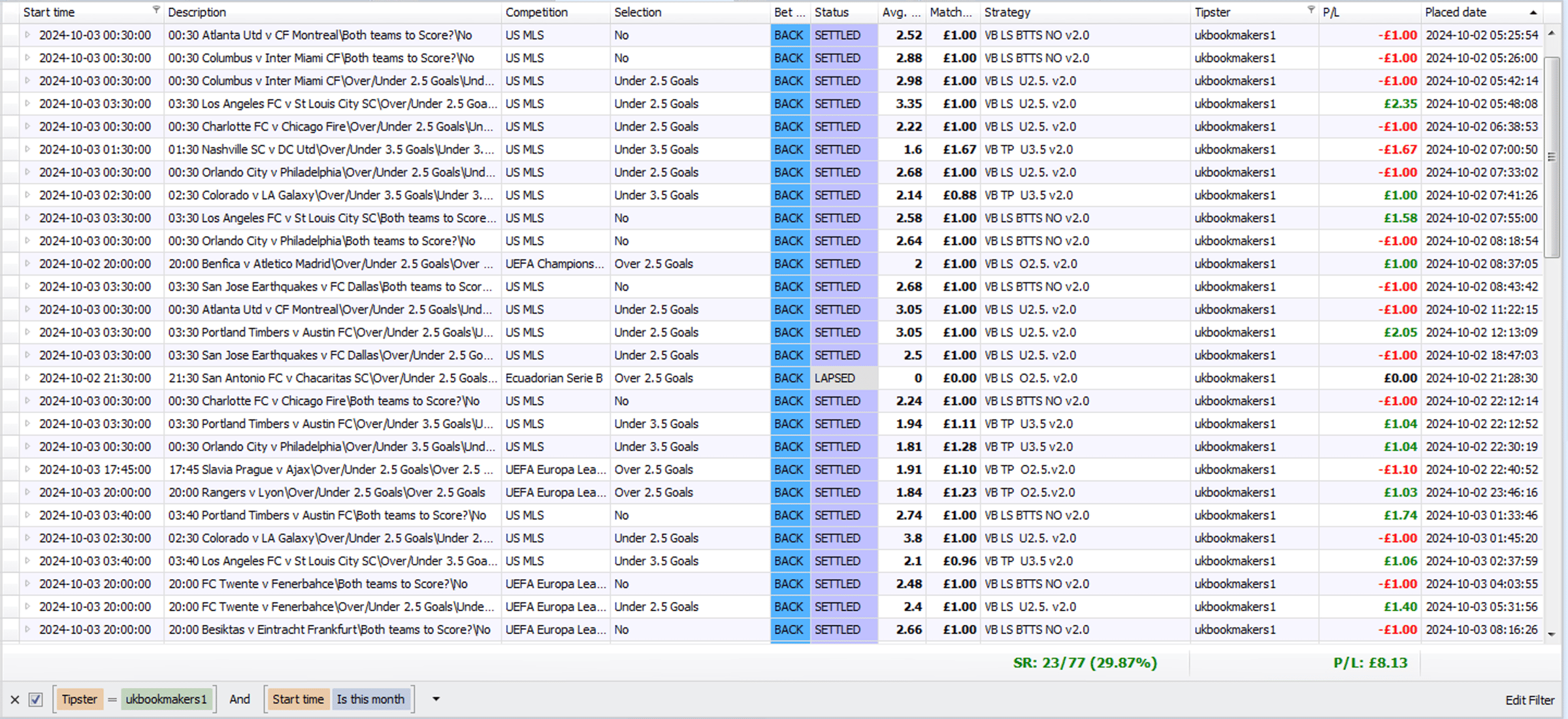This screenshot has height=719, width=1568.
Task: Click the Tipster filter field tag
Action: (x=79, y=699)
